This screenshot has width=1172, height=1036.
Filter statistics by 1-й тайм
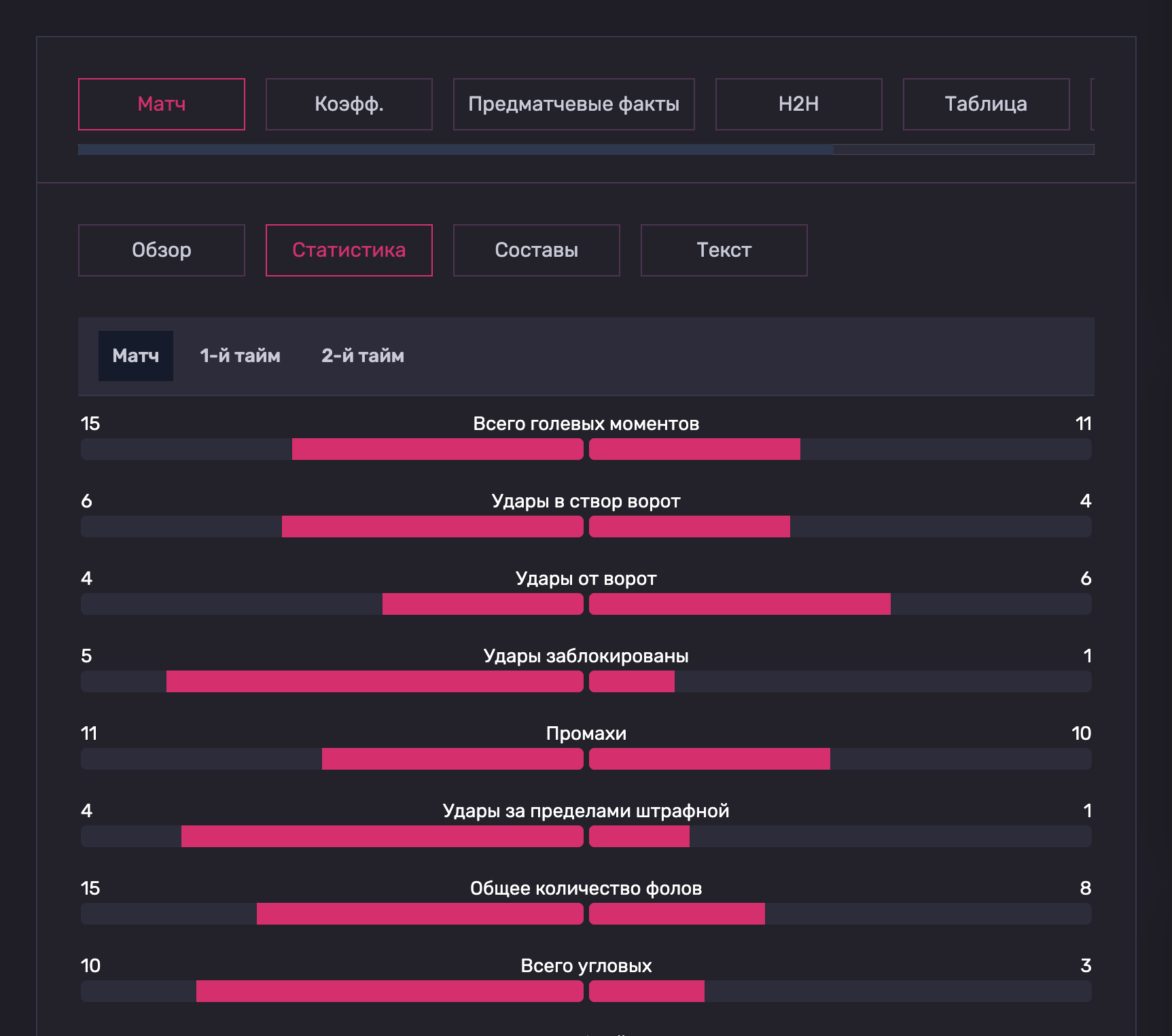[240, 356]
